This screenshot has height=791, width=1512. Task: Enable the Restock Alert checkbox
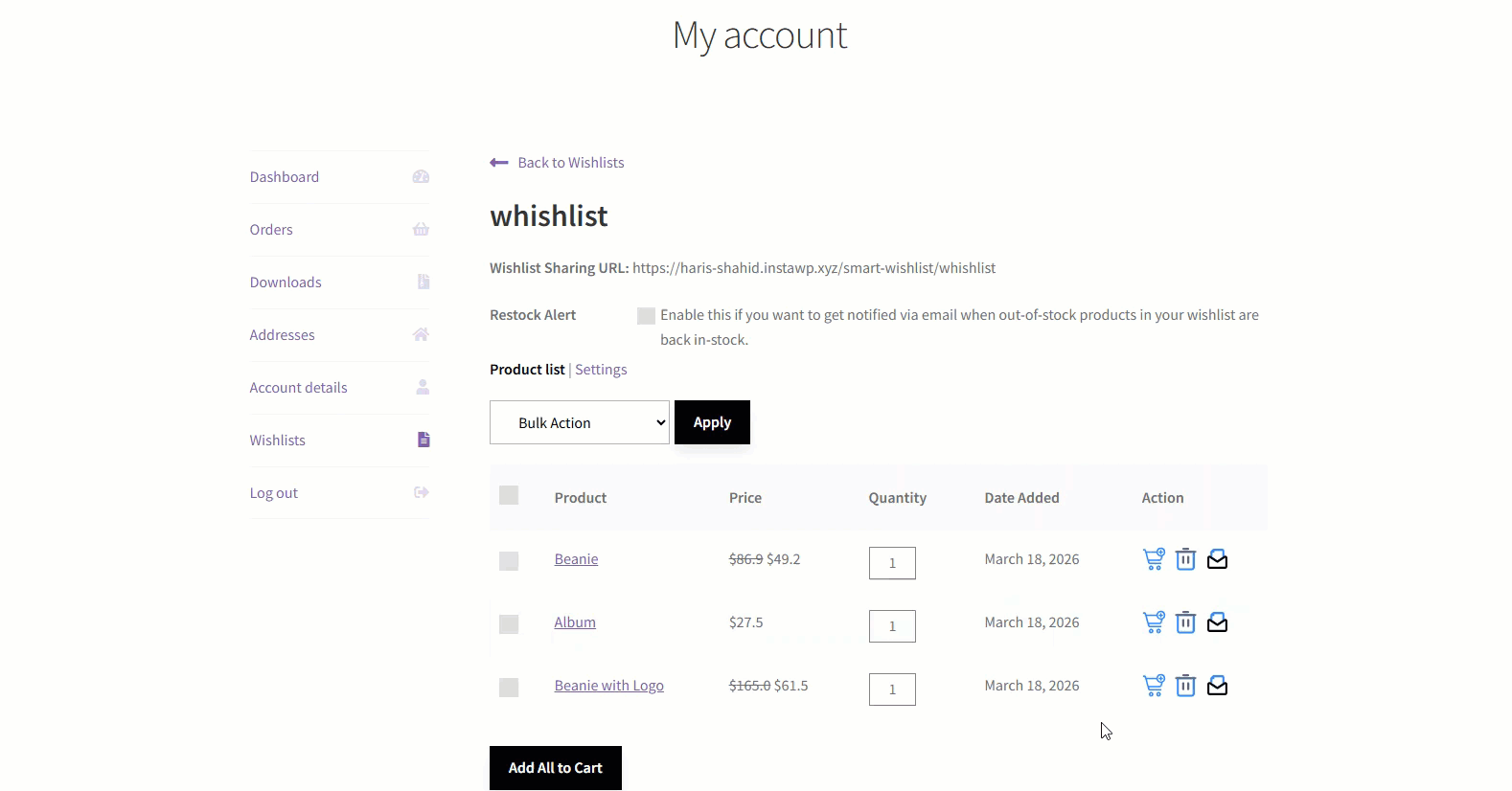(646, 316)
